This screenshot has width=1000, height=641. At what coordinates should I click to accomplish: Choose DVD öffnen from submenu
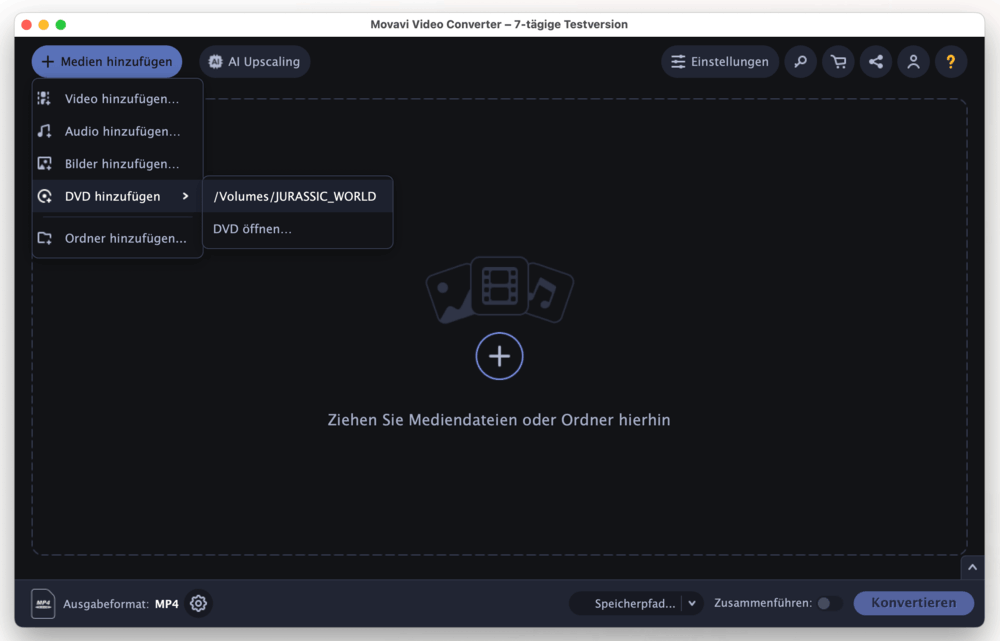[x=297, y=229]
